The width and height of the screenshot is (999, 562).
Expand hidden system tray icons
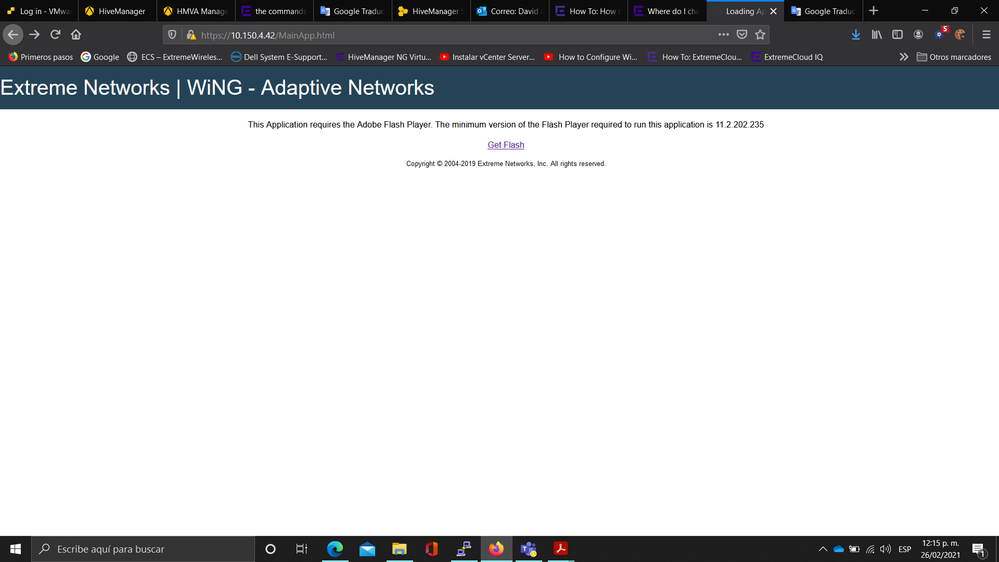point(823,549)
